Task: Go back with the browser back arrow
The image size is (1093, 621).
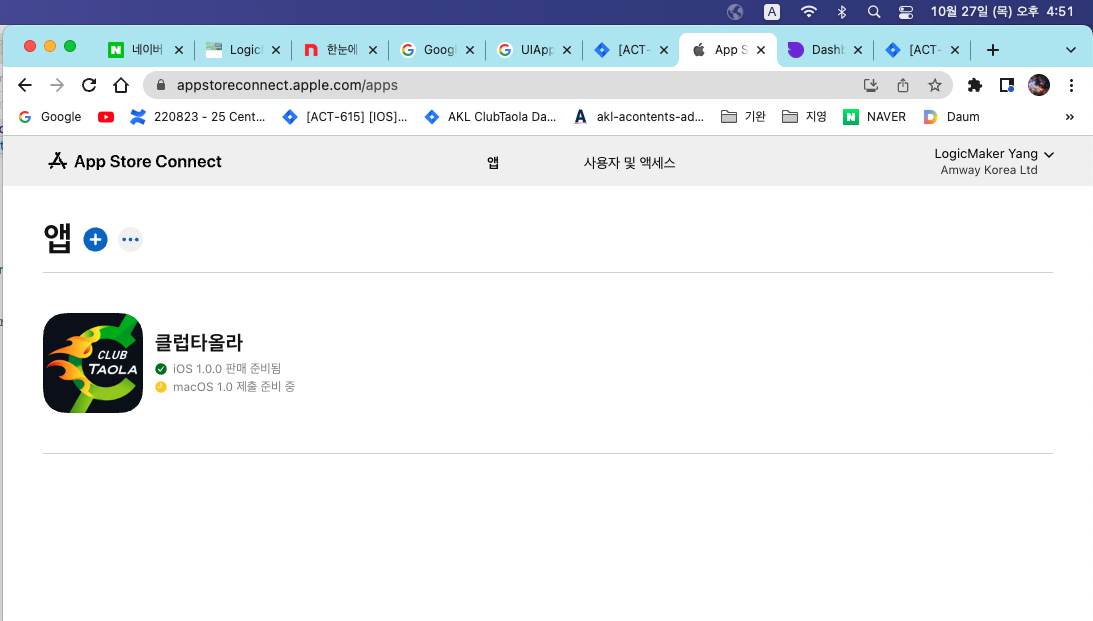Action: pyautogui.click(x=25, y=85)
